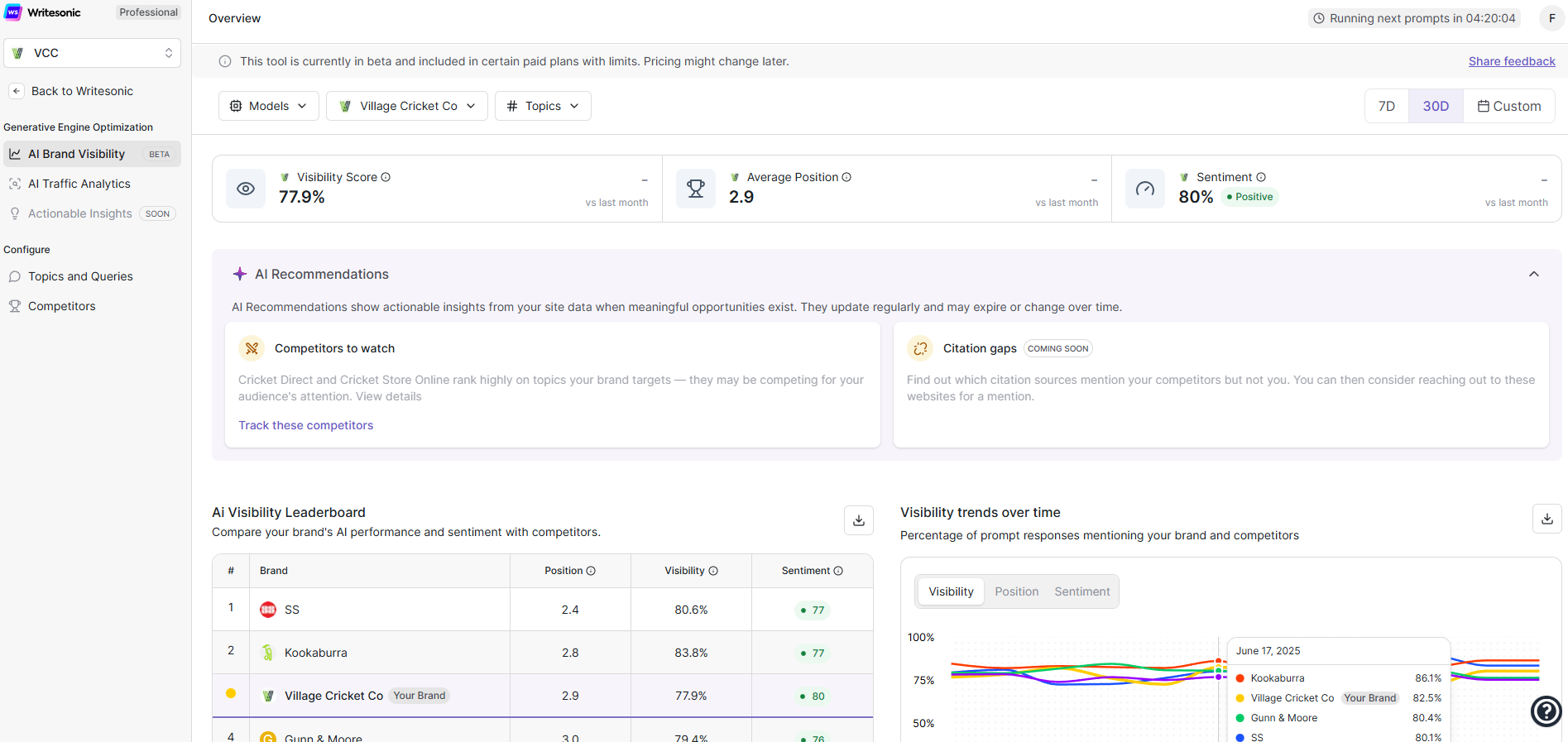1568x742 pixels.
Task: Select Actionable Insights menu item
Action: point(93,213)
